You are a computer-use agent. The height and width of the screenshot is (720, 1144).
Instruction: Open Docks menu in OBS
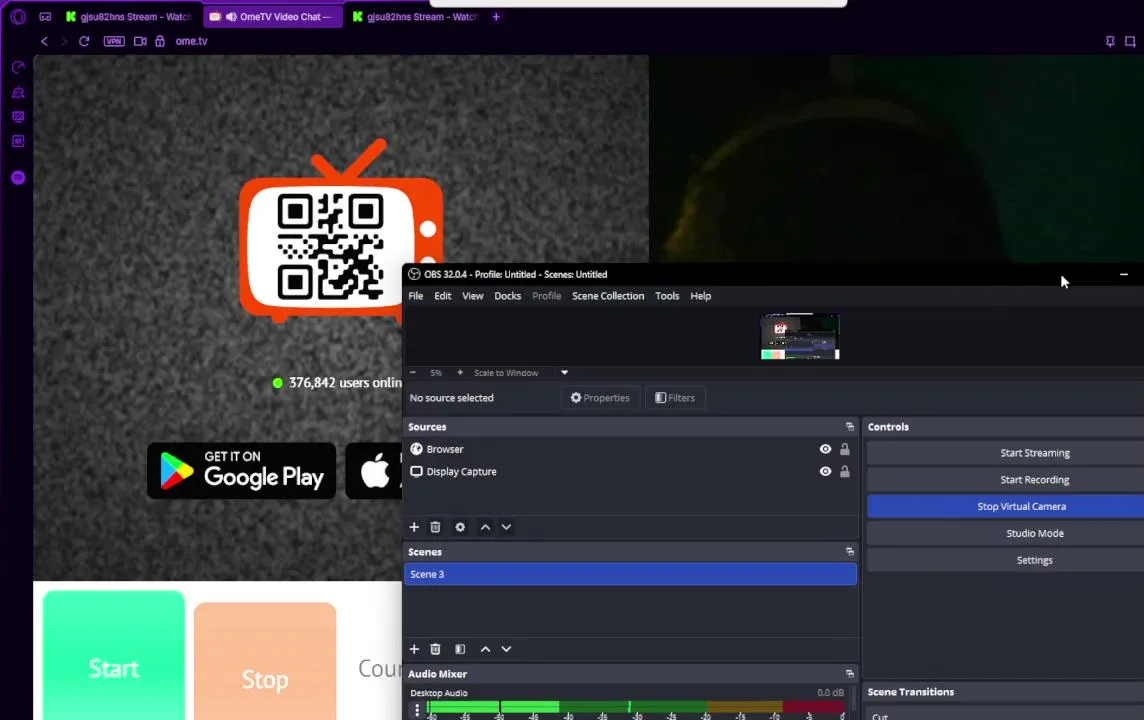click(x=508, y=295)
